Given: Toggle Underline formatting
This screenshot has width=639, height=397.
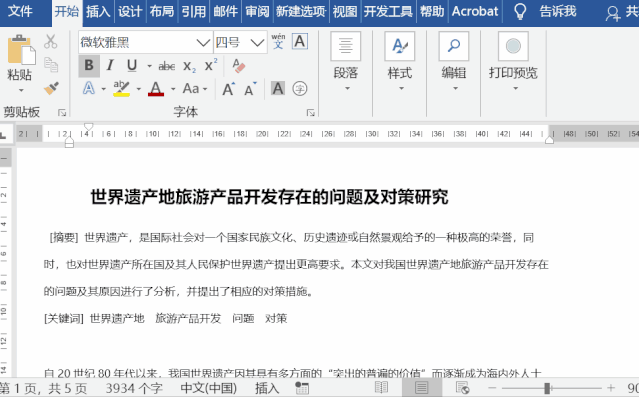Looking at the screenshot, I should click(x=132, y=66).
